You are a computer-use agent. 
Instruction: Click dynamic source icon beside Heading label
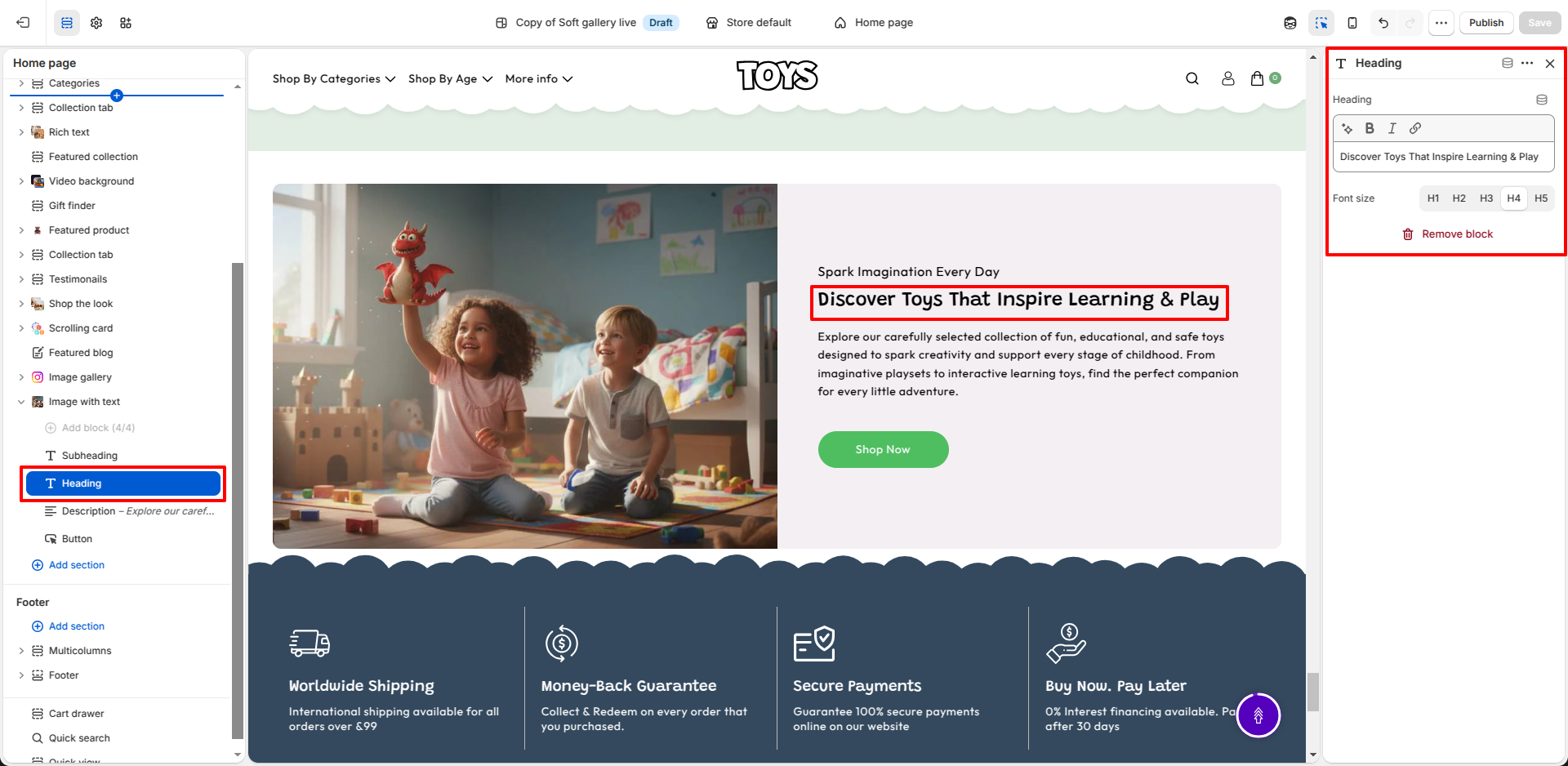1542,100
